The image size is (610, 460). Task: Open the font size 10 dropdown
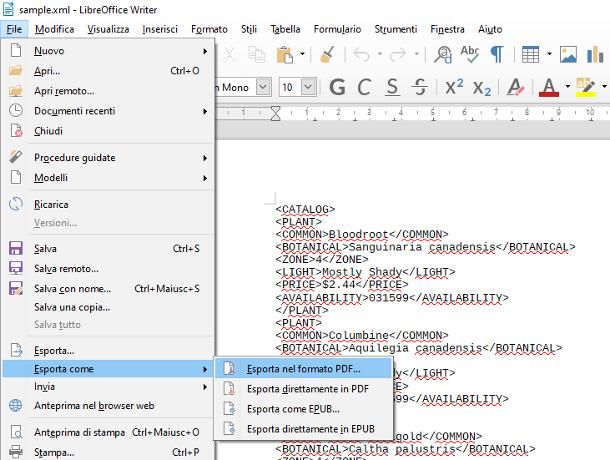[x=309, y=87]
